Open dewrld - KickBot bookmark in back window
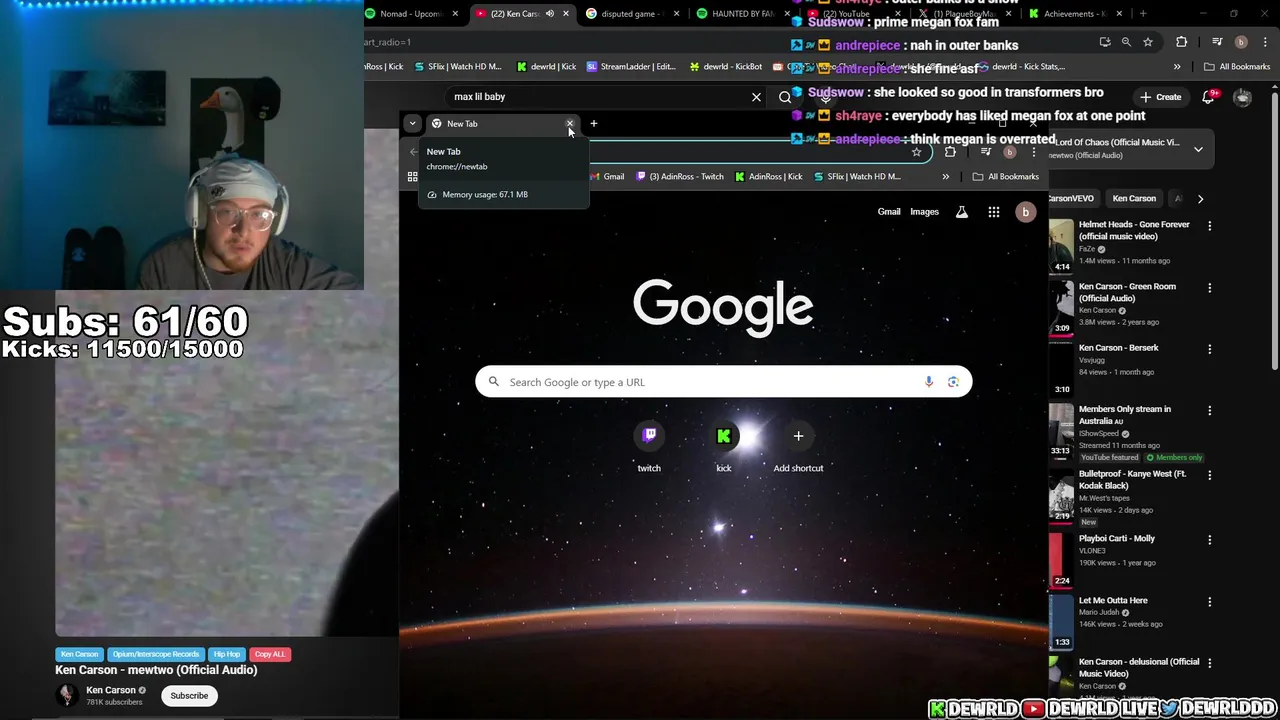 point(726,67)
